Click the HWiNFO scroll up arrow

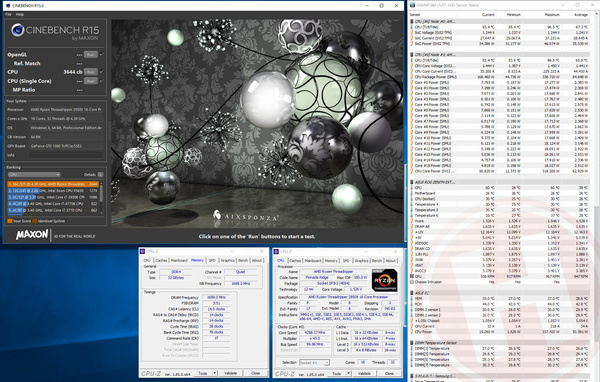point(596,15)
